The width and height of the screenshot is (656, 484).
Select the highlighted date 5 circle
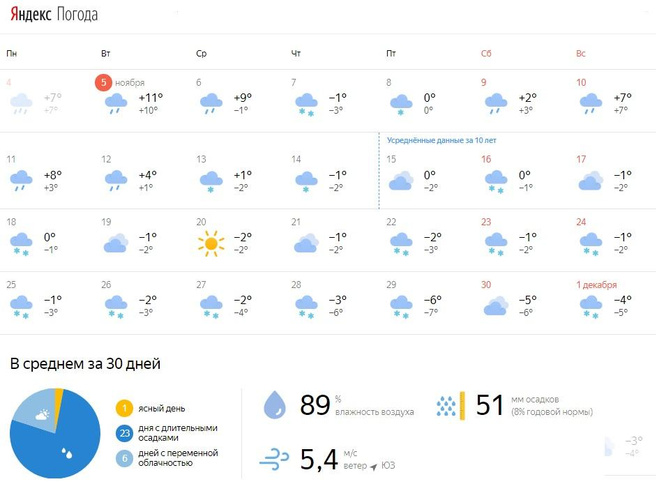104,82
